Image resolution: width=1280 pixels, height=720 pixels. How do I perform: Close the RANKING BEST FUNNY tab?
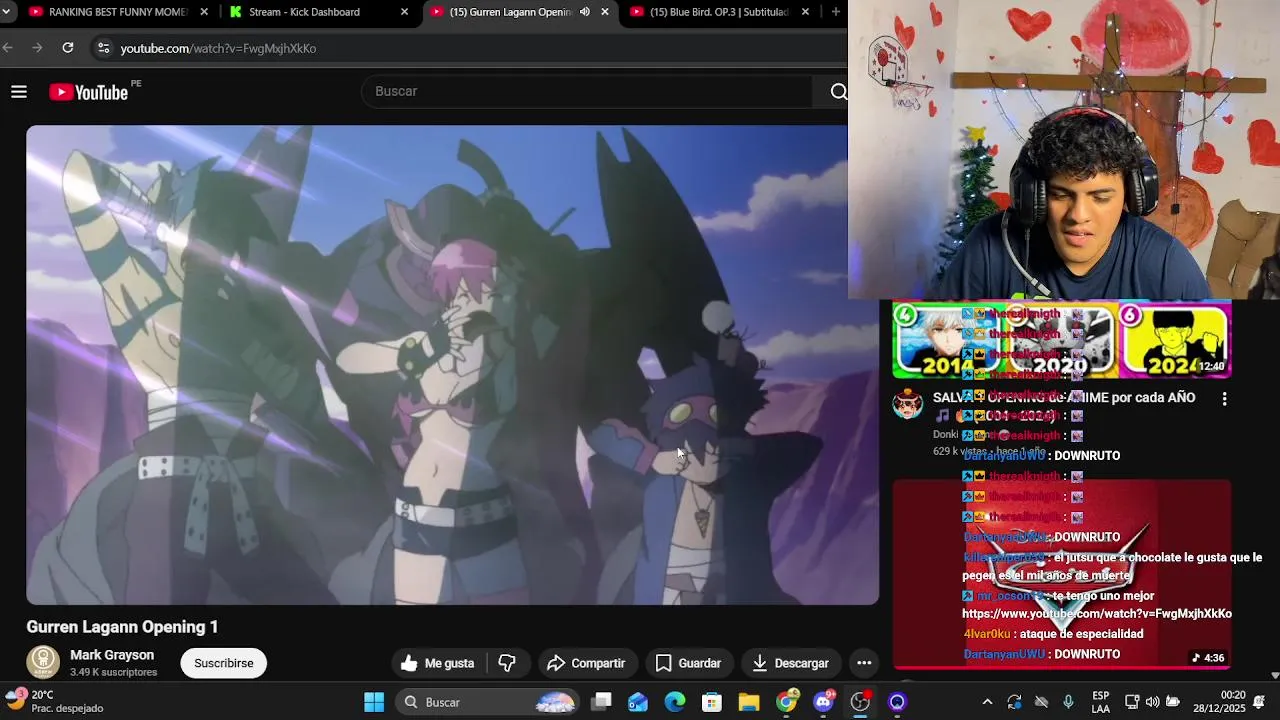[x=204, y=12]
